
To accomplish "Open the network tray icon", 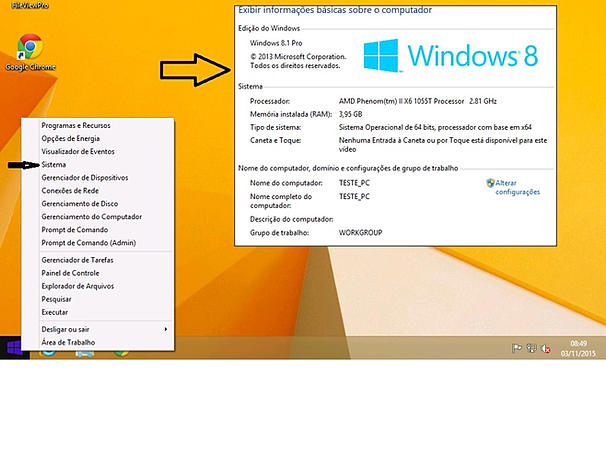I will 531,348.
